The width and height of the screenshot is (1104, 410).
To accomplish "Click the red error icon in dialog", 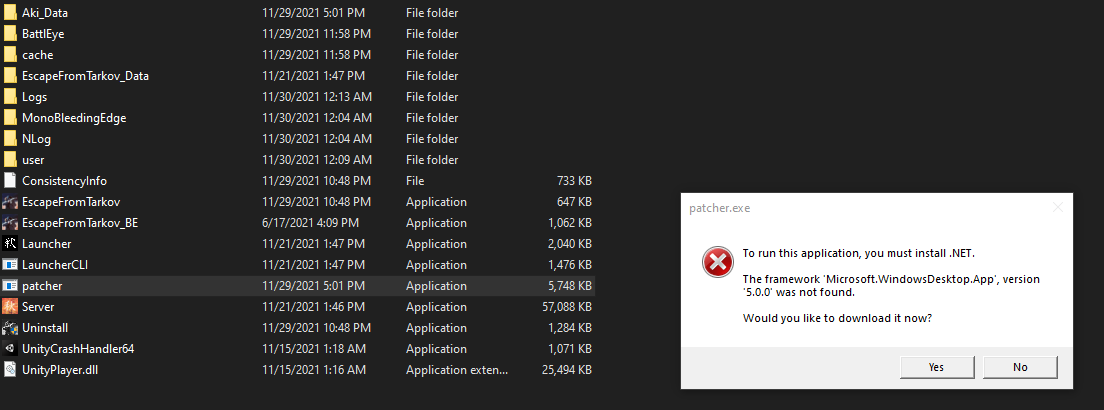I will pos(717,262).
